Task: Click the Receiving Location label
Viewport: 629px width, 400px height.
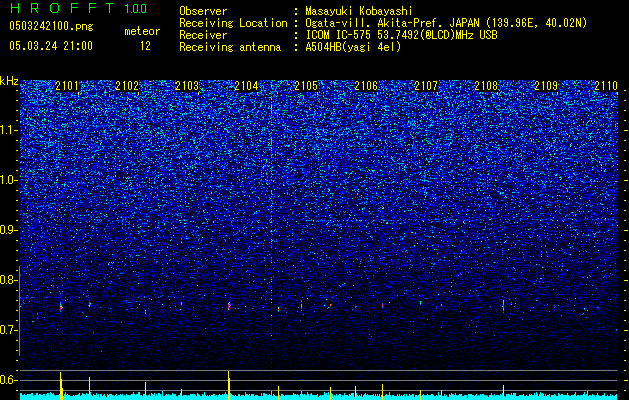Action: pyautogui.click(x=233, y=23)
